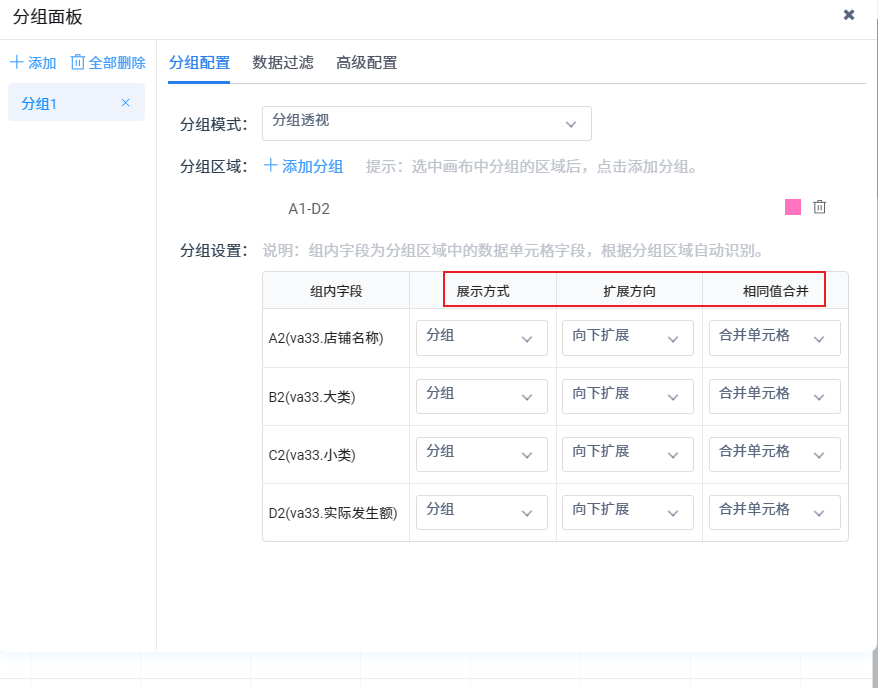
Task: Expand 展示方式 dropdown for D2 实际发生额 row
Action: (481, 512)
